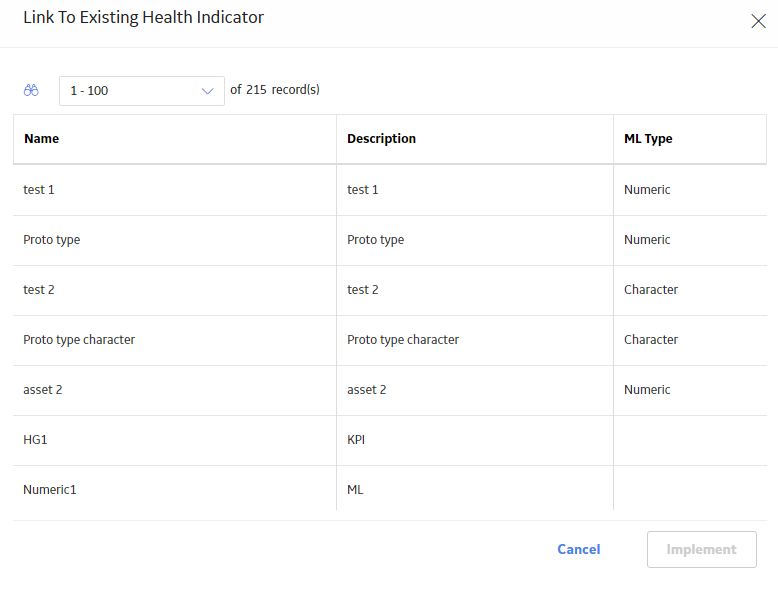The height and width of the screenshot is (596, 778).
Task: Open the 1 - 100 records range dropdown
Action: 141,91
